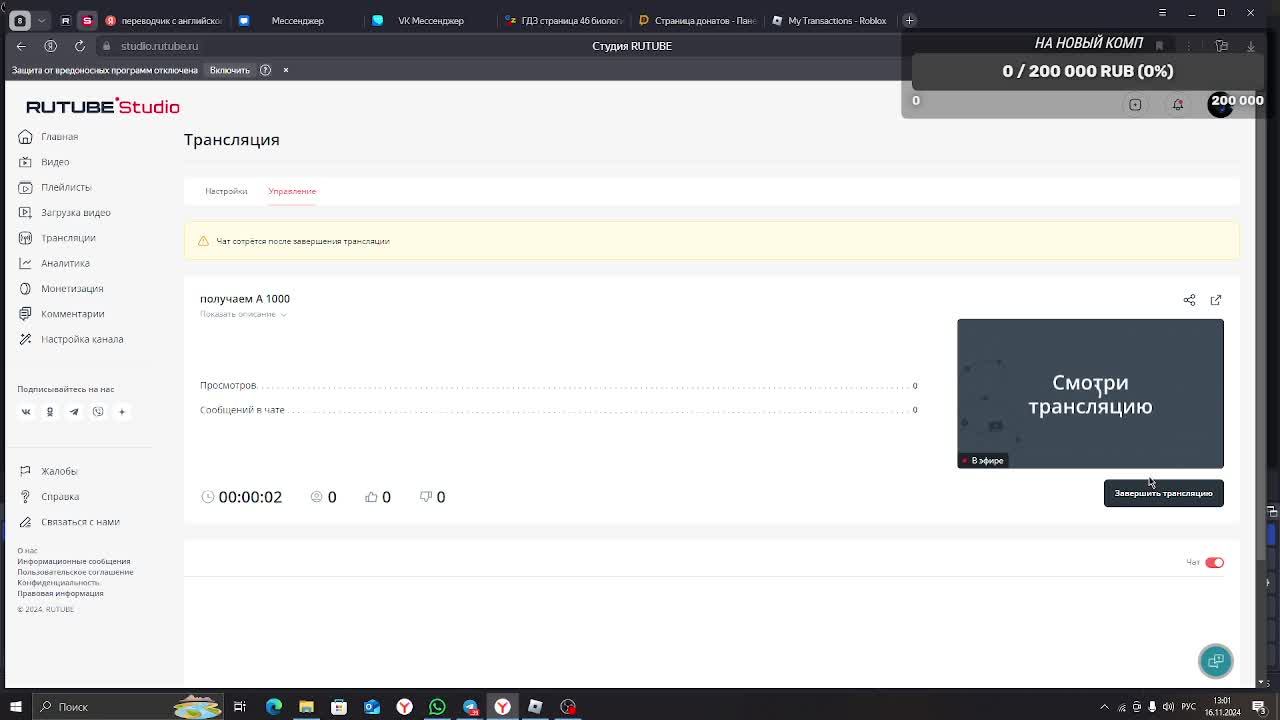The width and height of the screenshot is (1280, 720).
Task: Open Настройка канала in the sidebar
Action: (71, 339)
